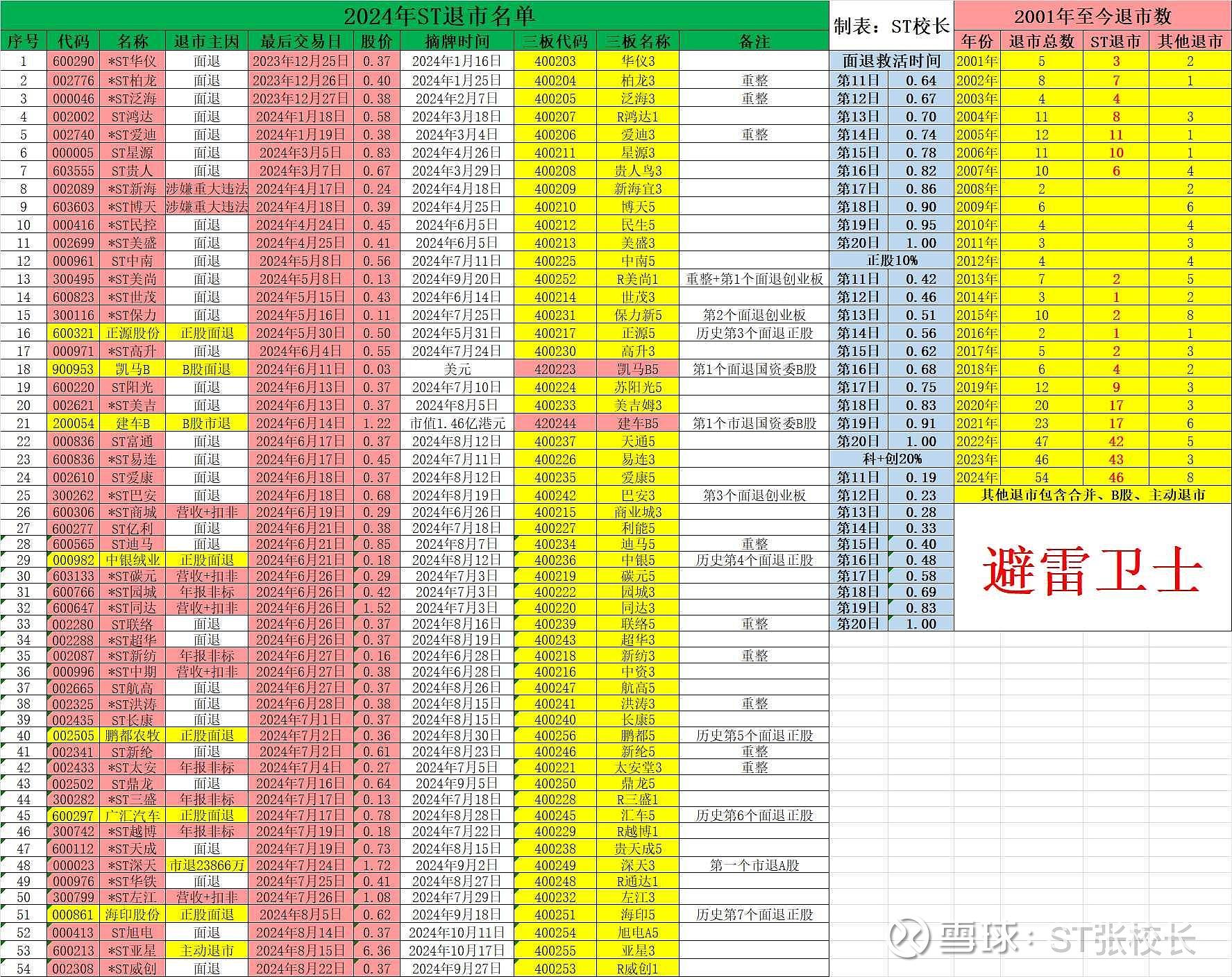Click the 2001年至今退市数 header
This screenshot has height=977, width=1232.
coord(1092,16)
